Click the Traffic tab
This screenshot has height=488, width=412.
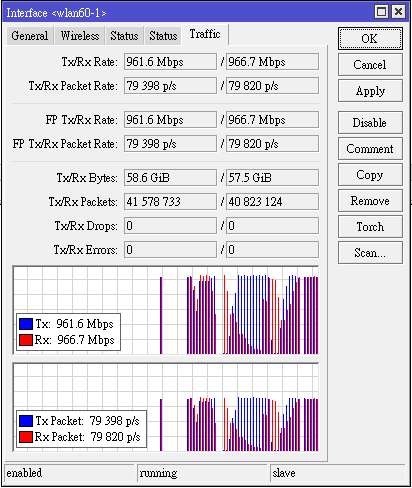point(205,34)
